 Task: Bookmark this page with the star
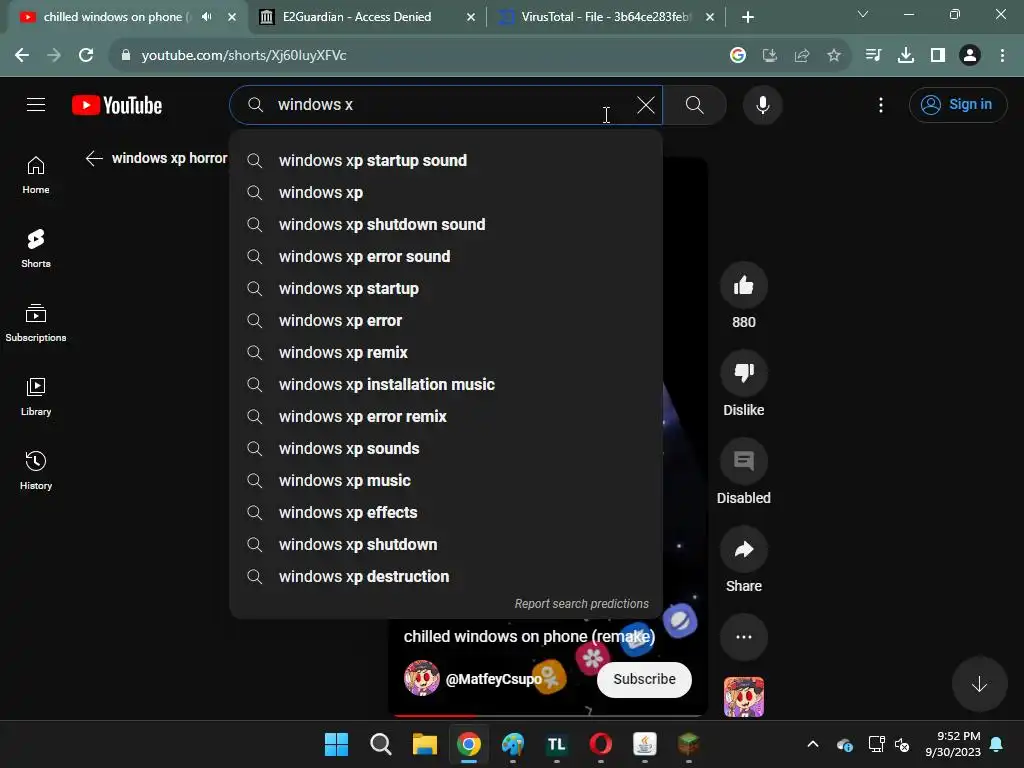833,56
